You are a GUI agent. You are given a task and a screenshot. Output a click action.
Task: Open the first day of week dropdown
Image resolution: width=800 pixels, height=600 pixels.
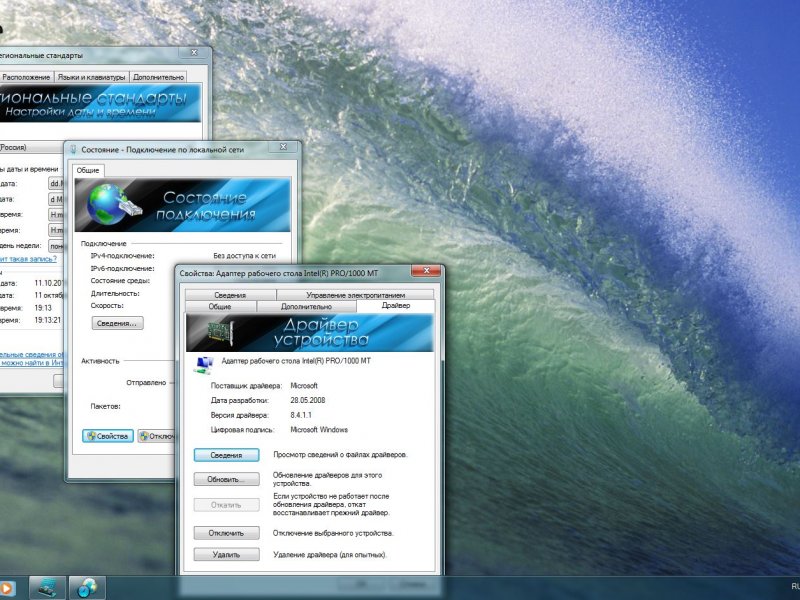click(x=56, y=246)
